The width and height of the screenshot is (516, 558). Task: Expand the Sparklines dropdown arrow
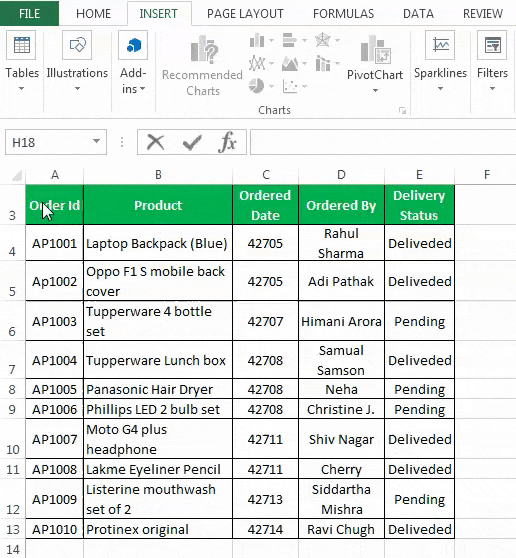pos(440,88)
